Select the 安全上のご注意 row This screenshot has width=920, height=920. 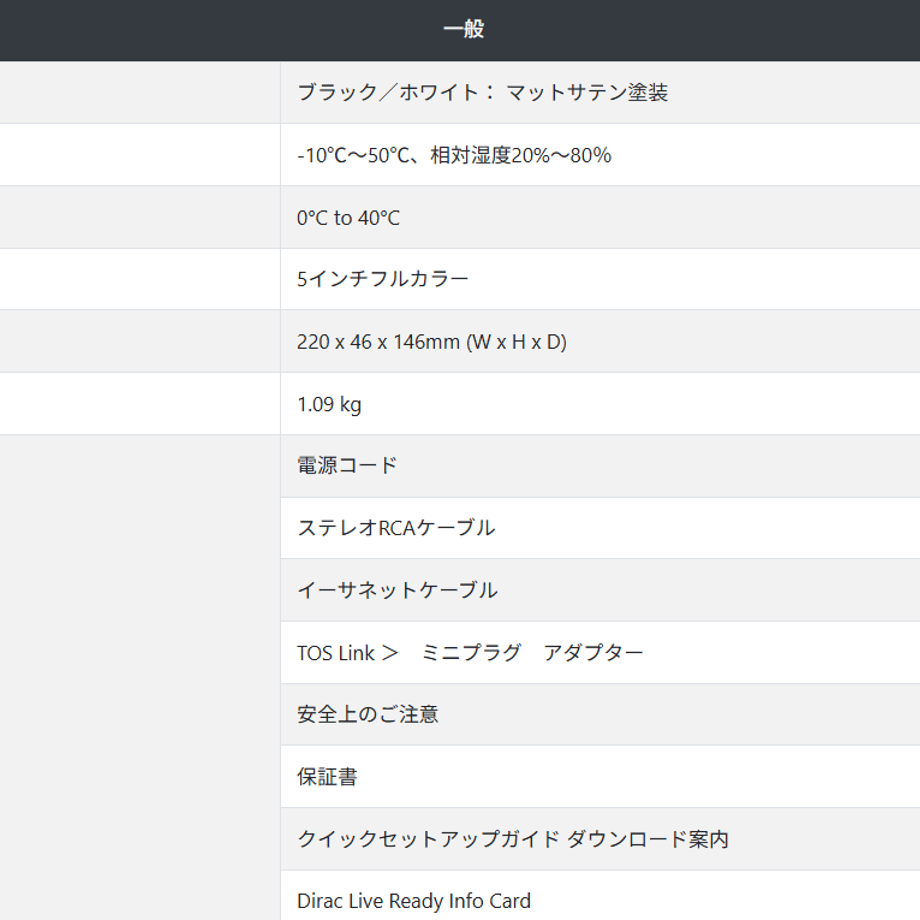tap(600, 715)
